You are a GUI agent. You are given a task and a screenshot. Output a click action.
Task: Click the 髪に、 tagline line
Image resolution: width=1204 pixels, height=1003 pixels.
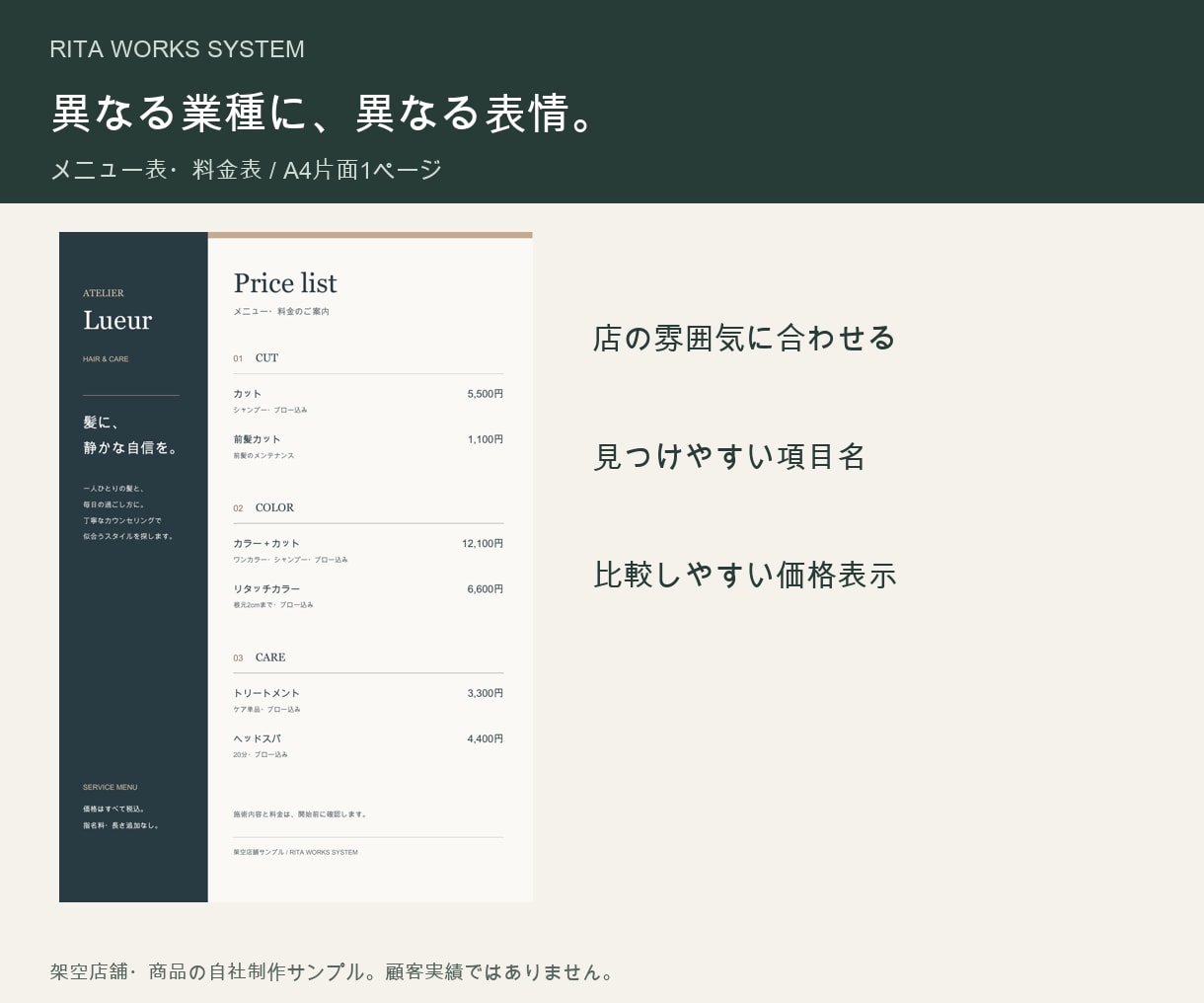[x=101, y=423]
